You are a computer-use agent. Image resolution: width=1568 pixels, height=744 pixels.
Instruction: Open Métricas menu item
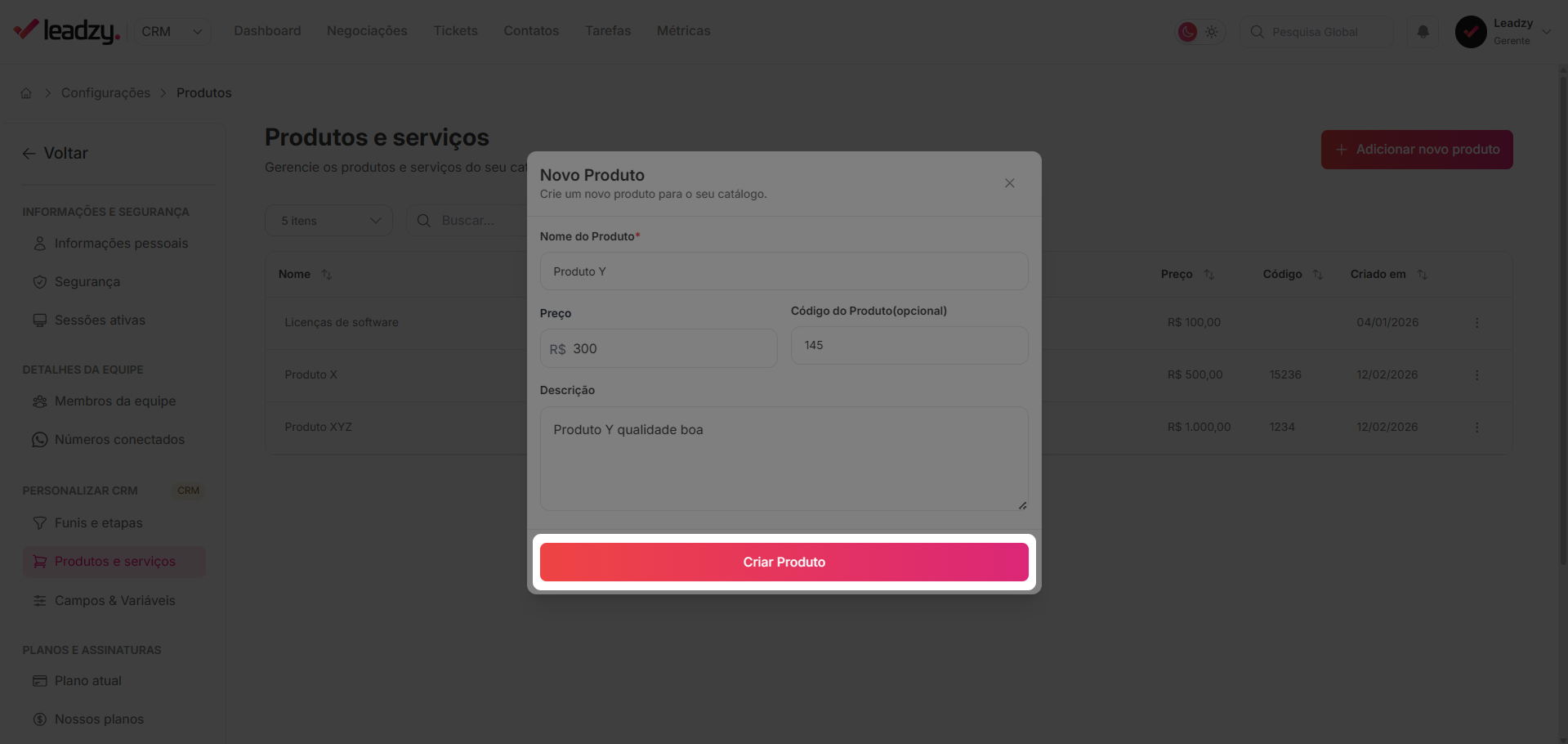(x=683, y=31)
